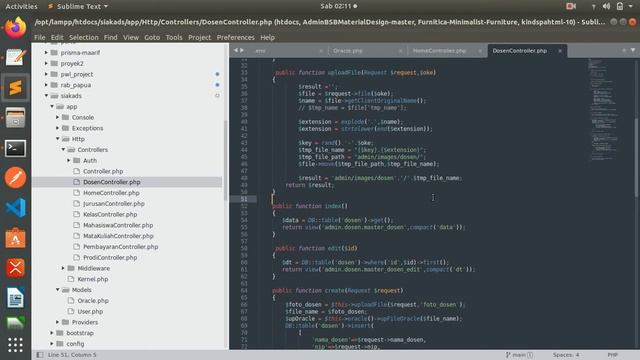Show Applications grid in the dock

point(16,345)
